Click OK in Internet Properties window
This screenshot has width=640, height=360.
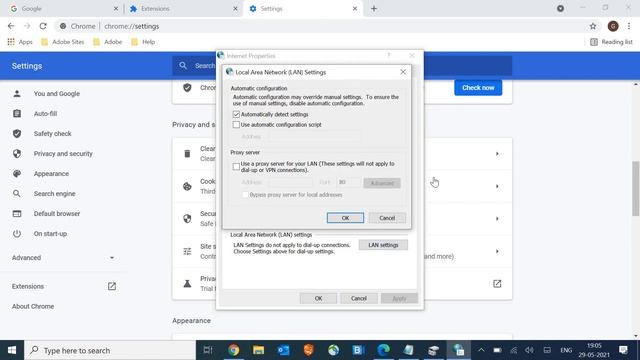coord(318,298)
